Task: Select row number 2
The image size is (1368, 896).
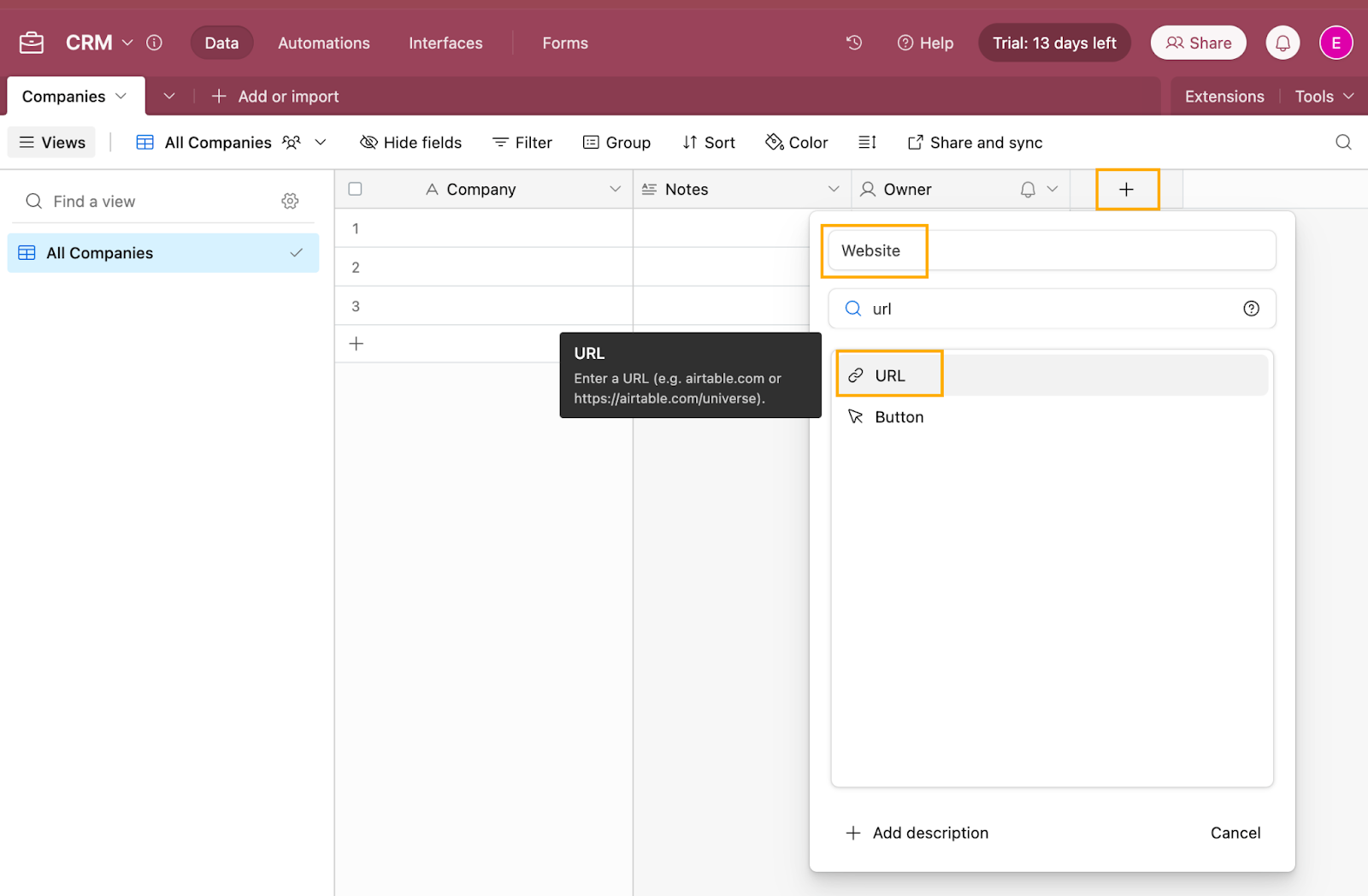Action: coord(356,267)
